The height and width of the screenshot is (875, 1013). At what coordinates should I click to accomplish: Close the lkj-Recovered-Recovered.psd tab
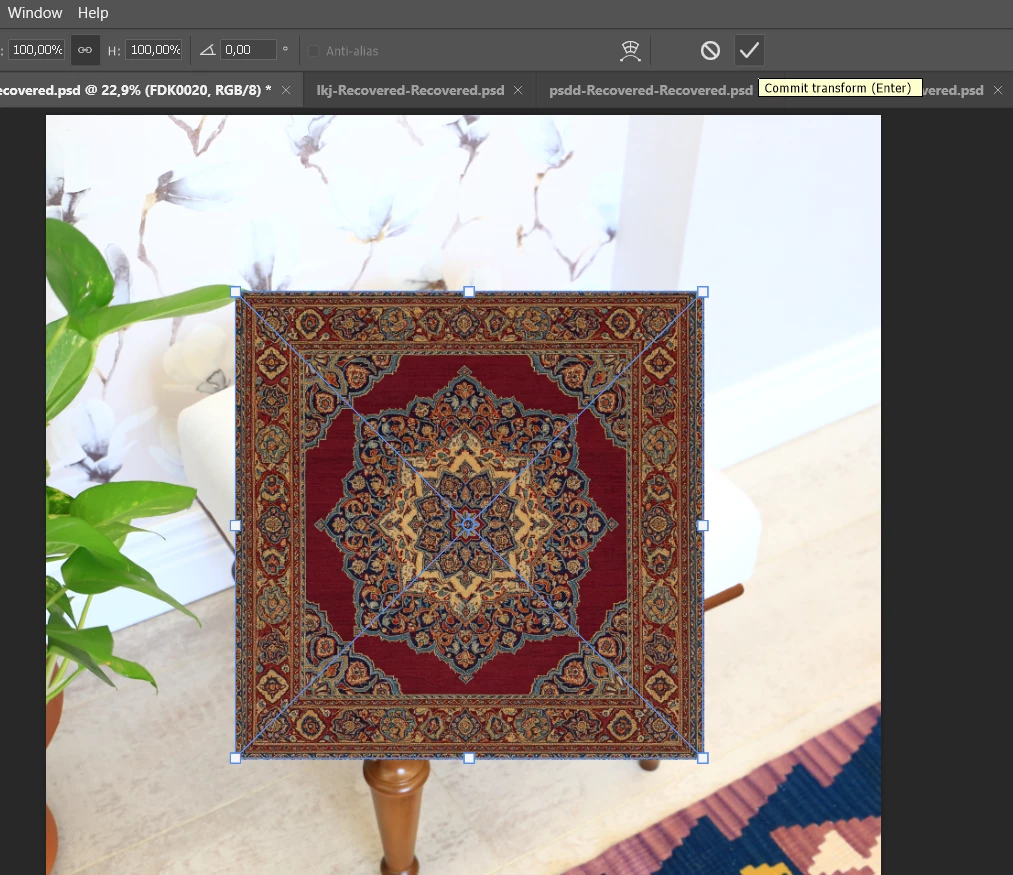[518, 90]
